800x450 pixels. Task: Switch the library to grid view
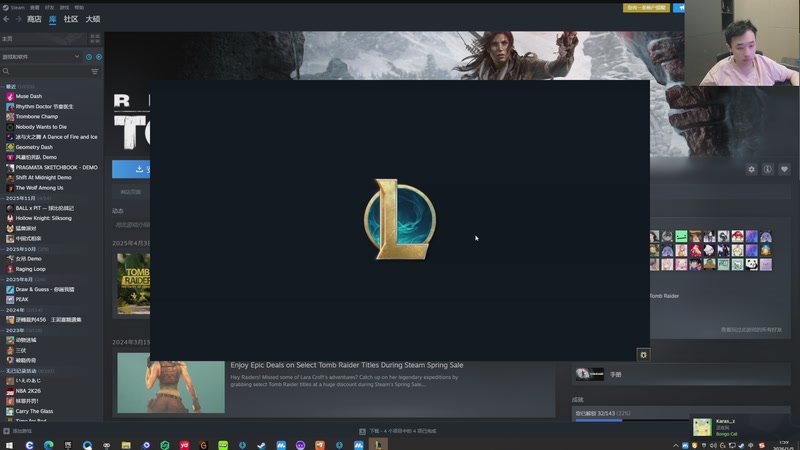pos(95,38)
